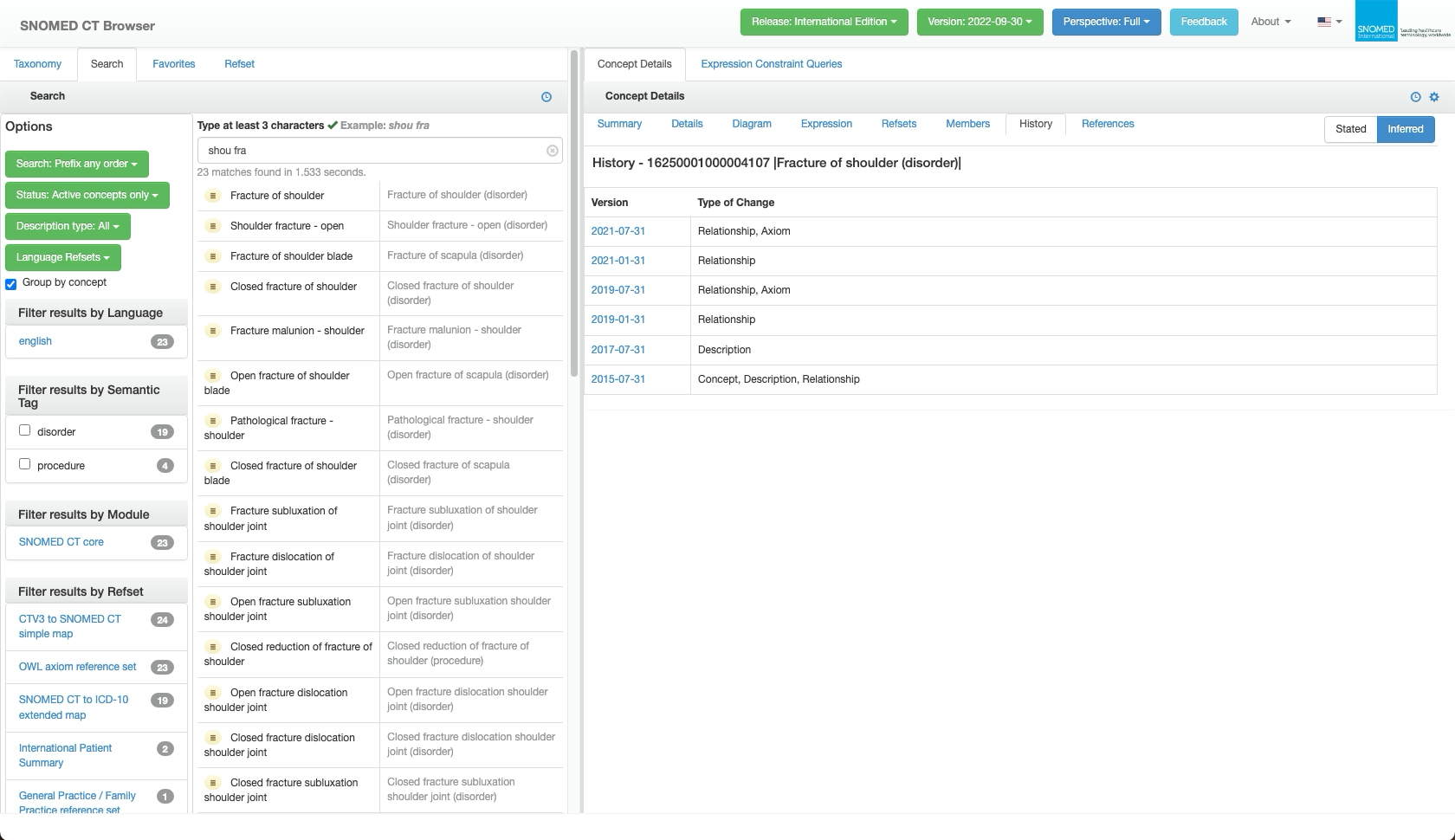Screen dimensions: 1455x840
Task: Click icon beside Closed reduction of fracture
Action: (x=213, y=647)
